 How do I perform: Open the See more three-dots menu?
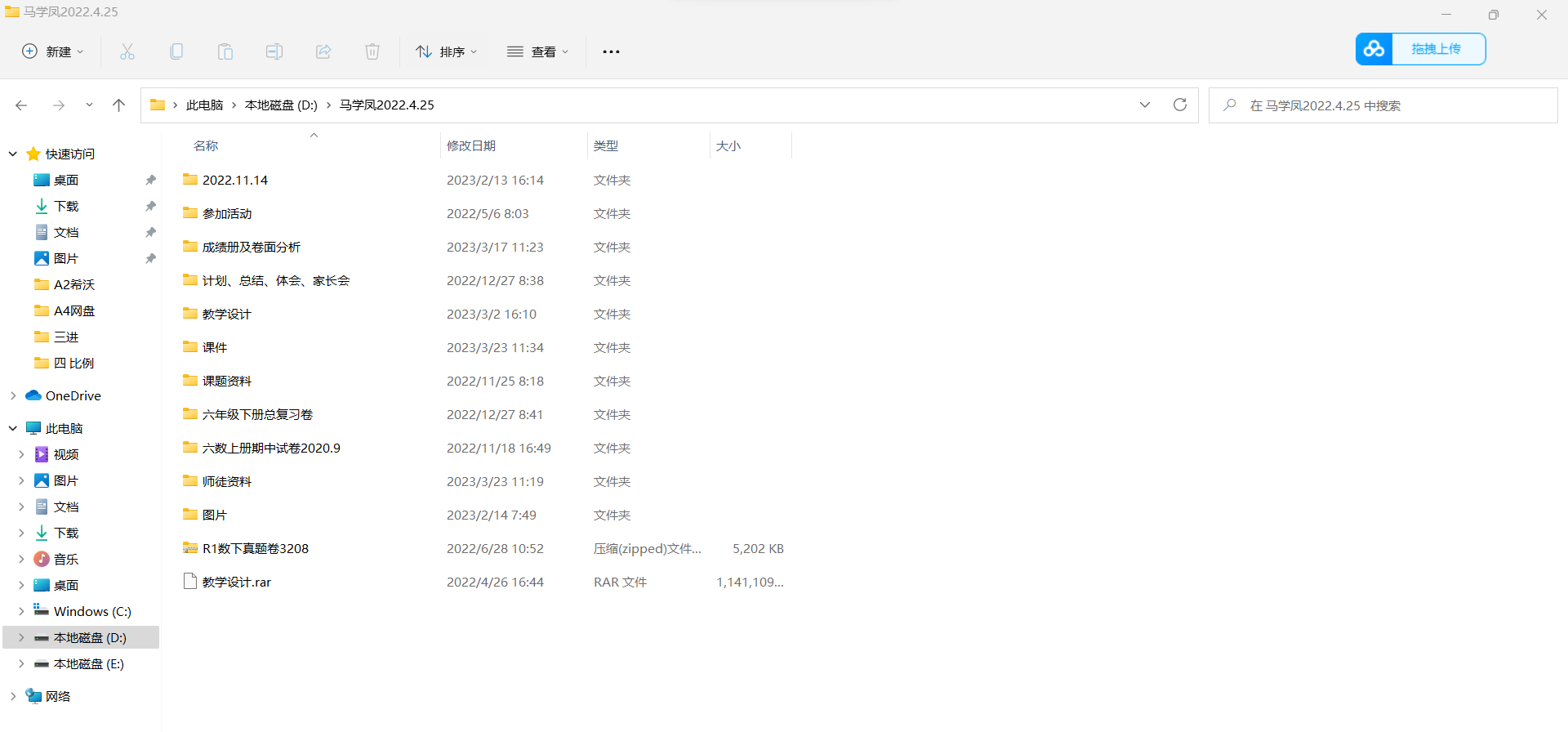click(x=611, y=51)
